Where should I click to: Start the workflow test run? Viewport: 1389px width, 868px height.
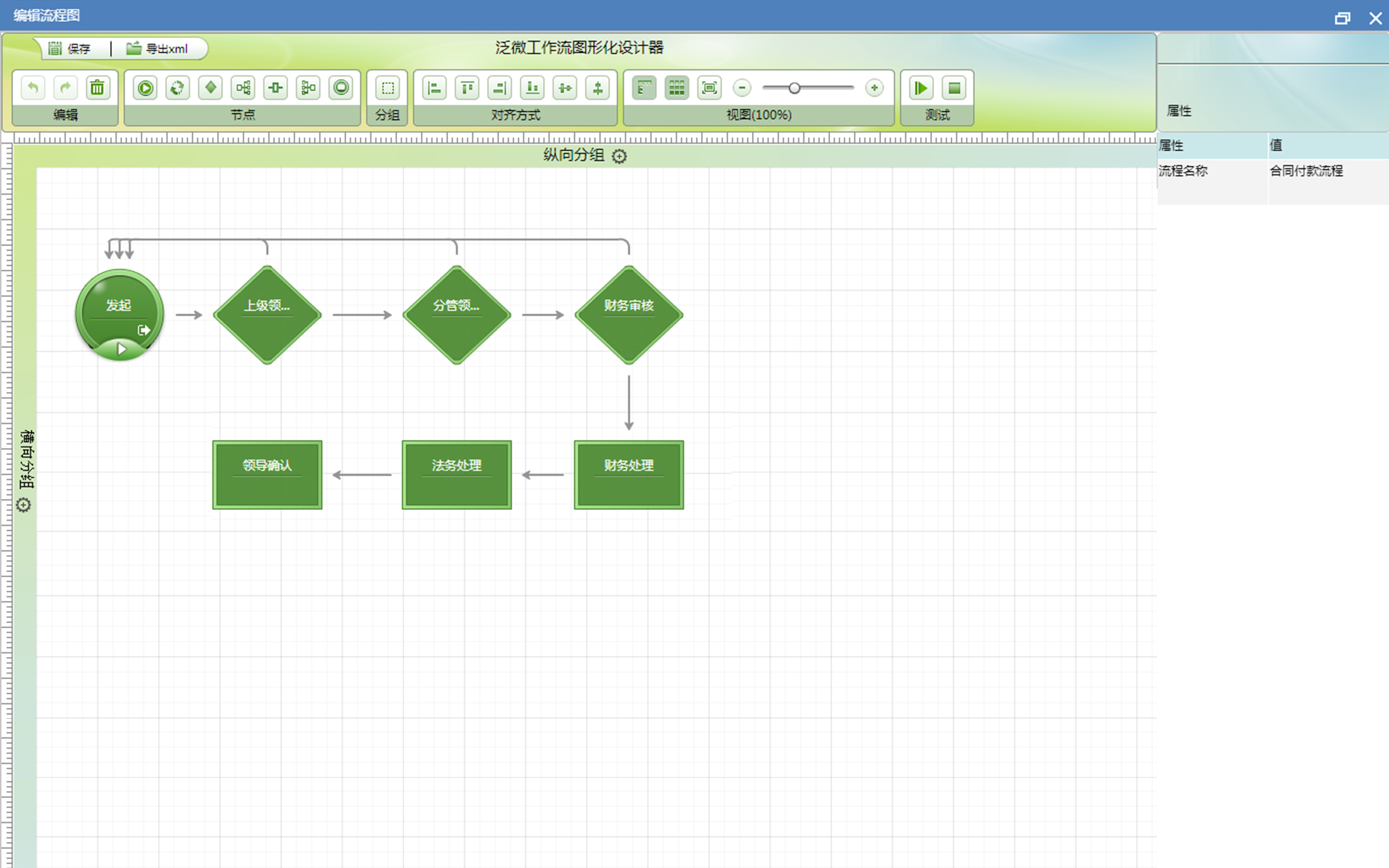click(x=921, y=88)
